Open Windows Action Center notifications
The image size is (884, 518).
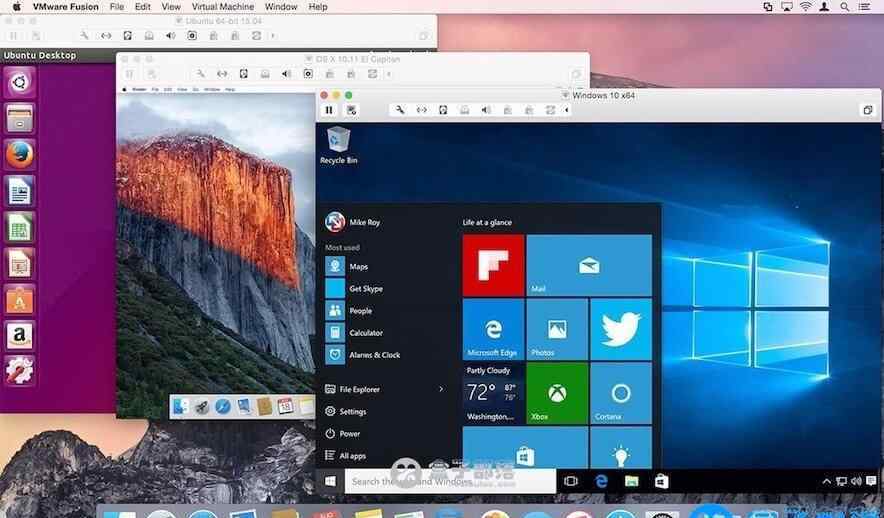pos(871,481)
